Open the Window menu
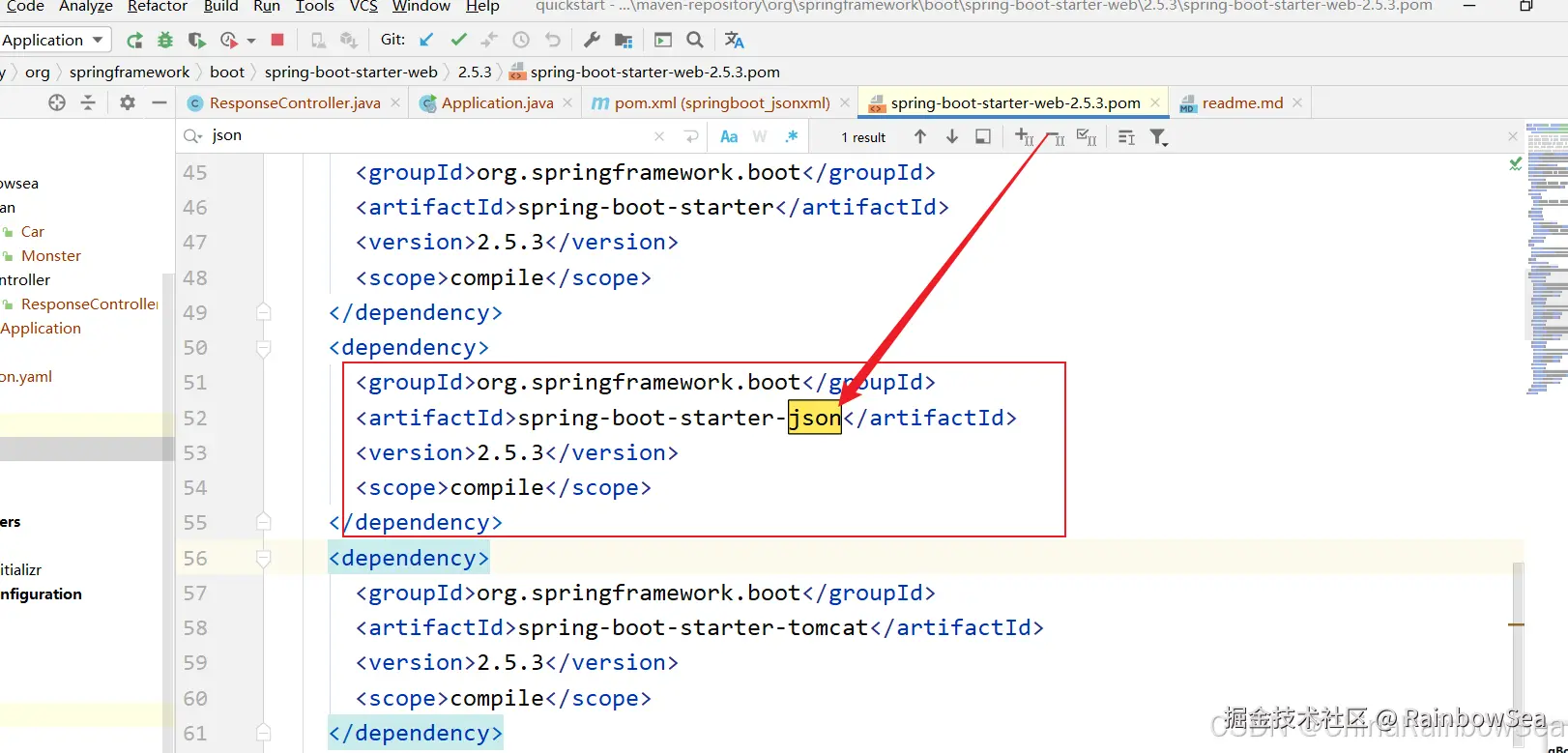Image resolution: width=1568 pixels, height=753 pixels. 421,7
